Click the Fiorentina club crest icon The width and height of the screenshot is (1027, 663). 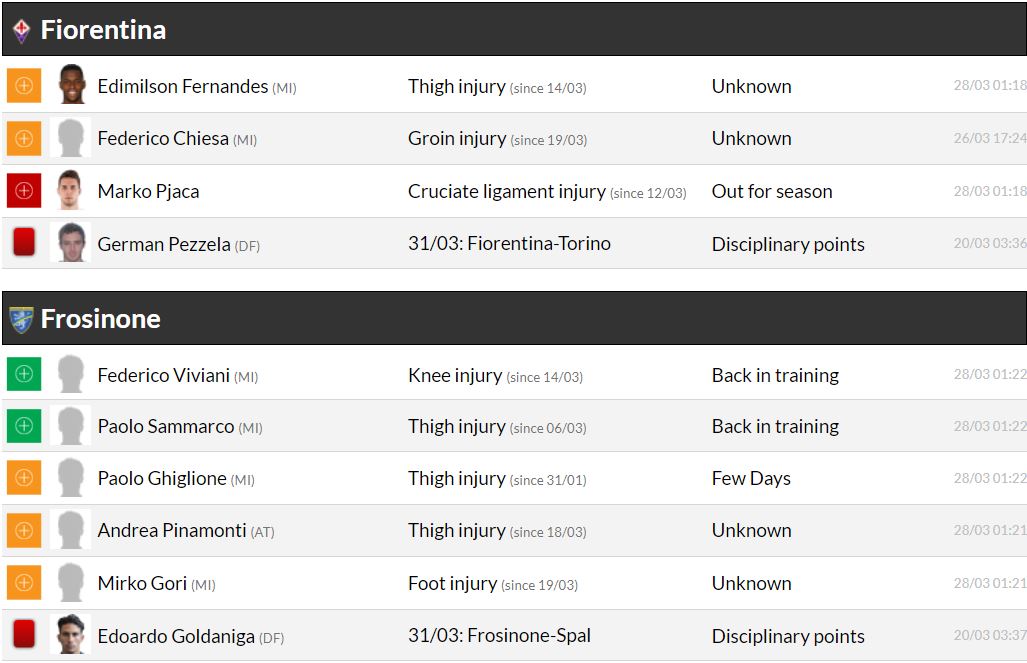(21, 31)
